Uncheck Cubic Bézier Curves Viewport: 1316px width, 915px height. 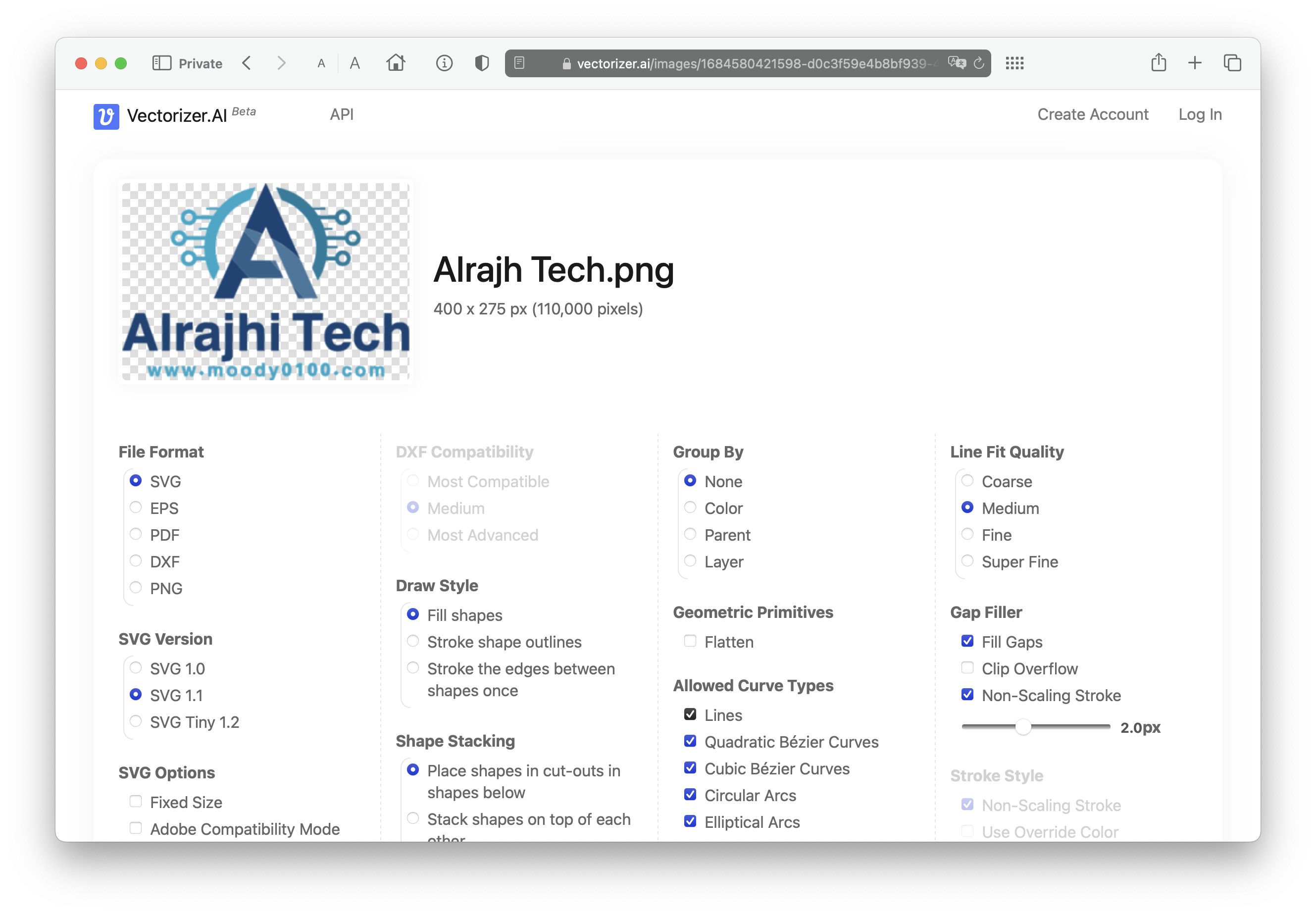click(690, 767)
